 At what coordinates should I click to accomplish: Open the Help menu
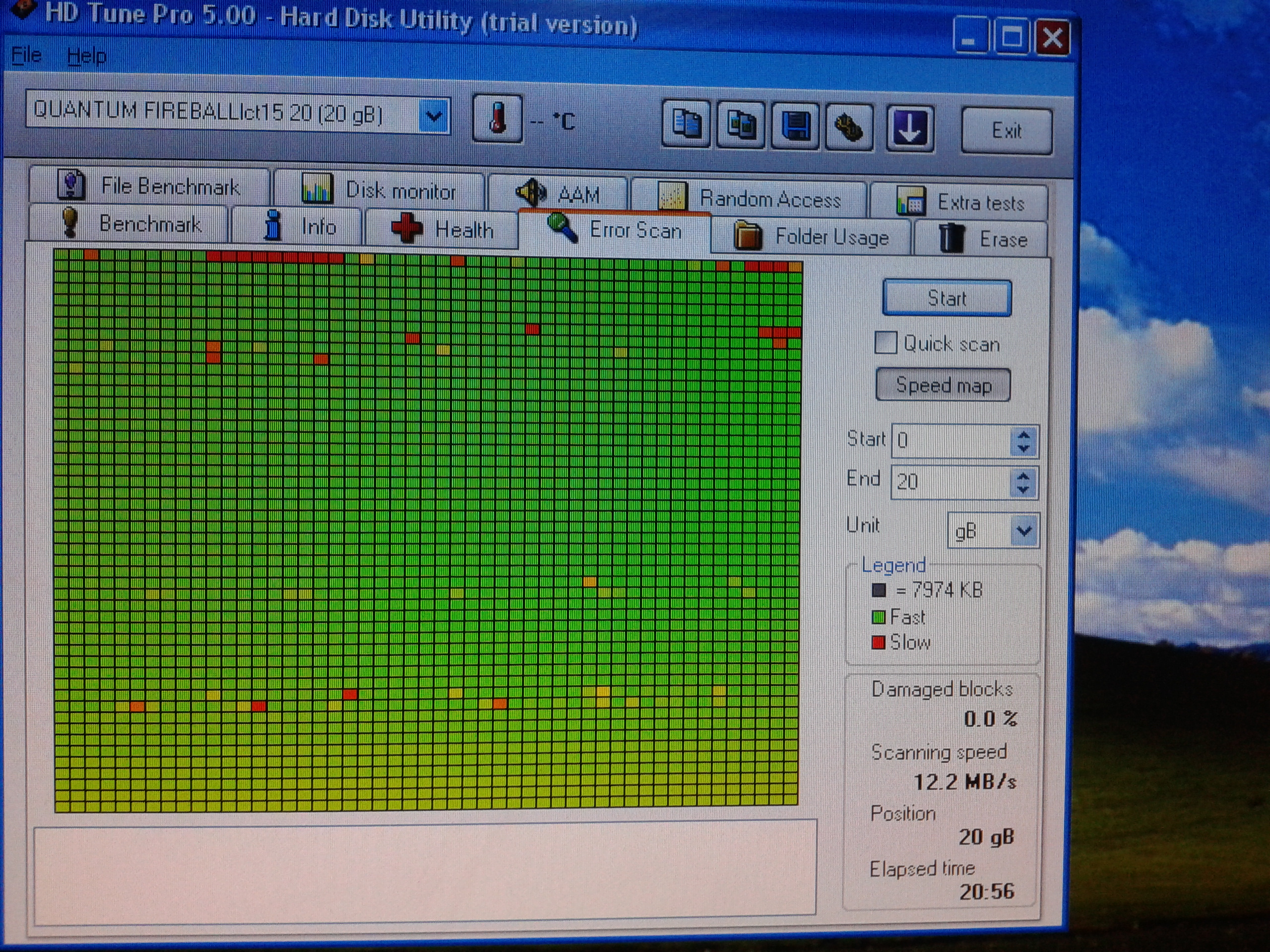(87, 56)
